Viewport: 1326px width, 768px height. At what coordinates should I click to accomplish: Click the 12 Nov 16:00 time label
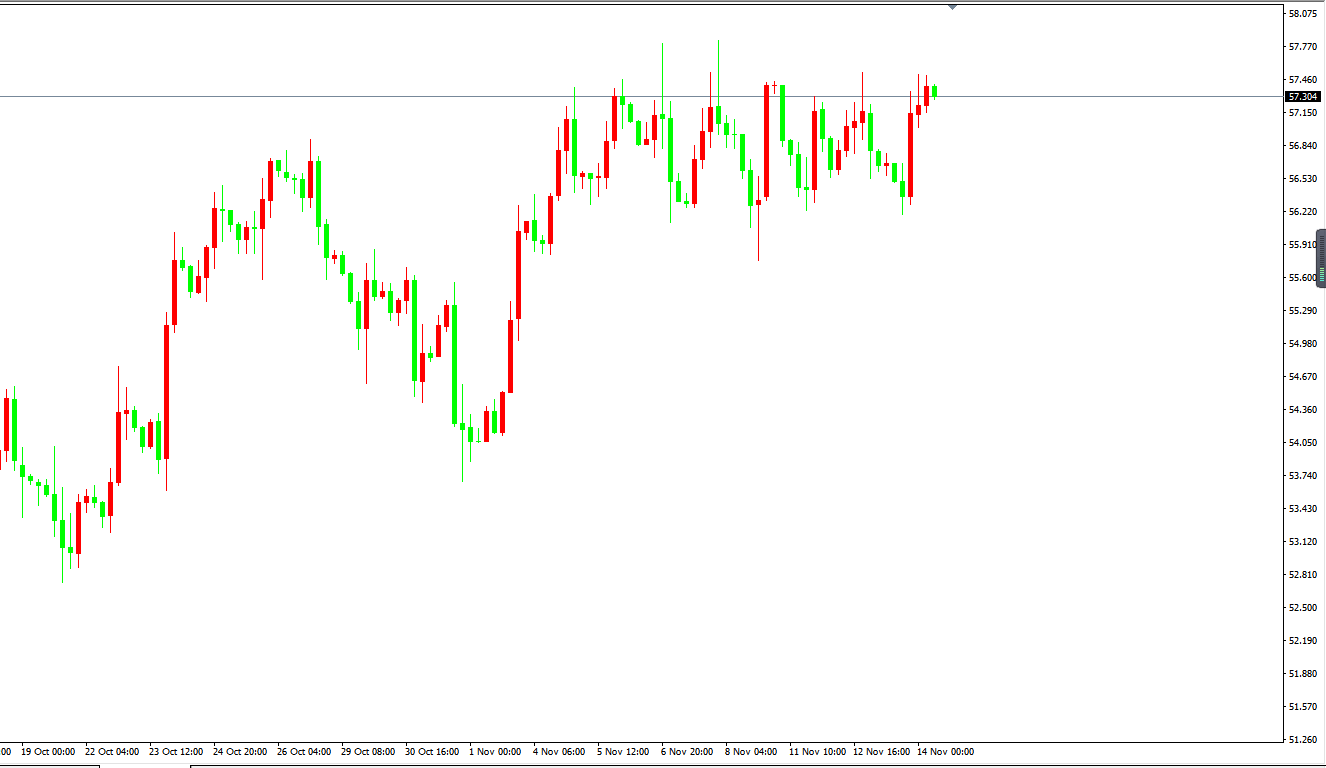[881, 752]
